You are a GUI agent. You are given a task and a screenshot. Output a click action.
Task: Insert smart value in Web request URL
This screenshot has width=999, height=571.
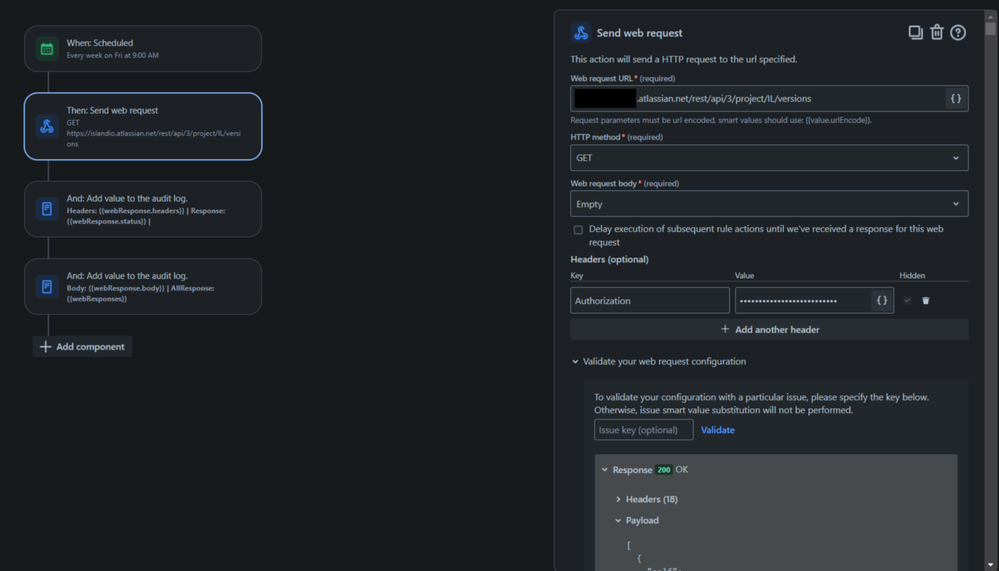[956, 99]
